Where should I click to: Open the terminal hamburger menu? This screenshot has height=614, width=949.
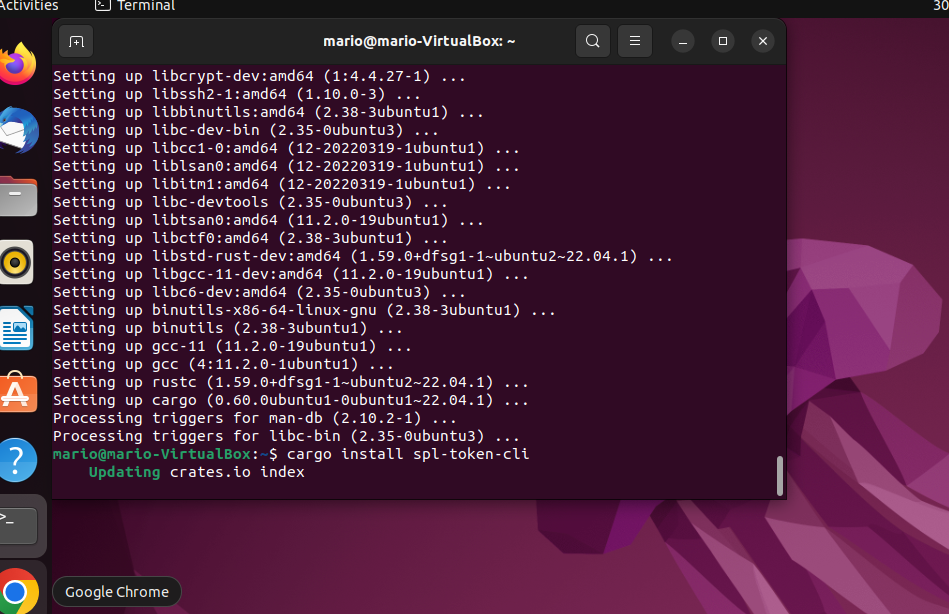(x=635, y=41)
